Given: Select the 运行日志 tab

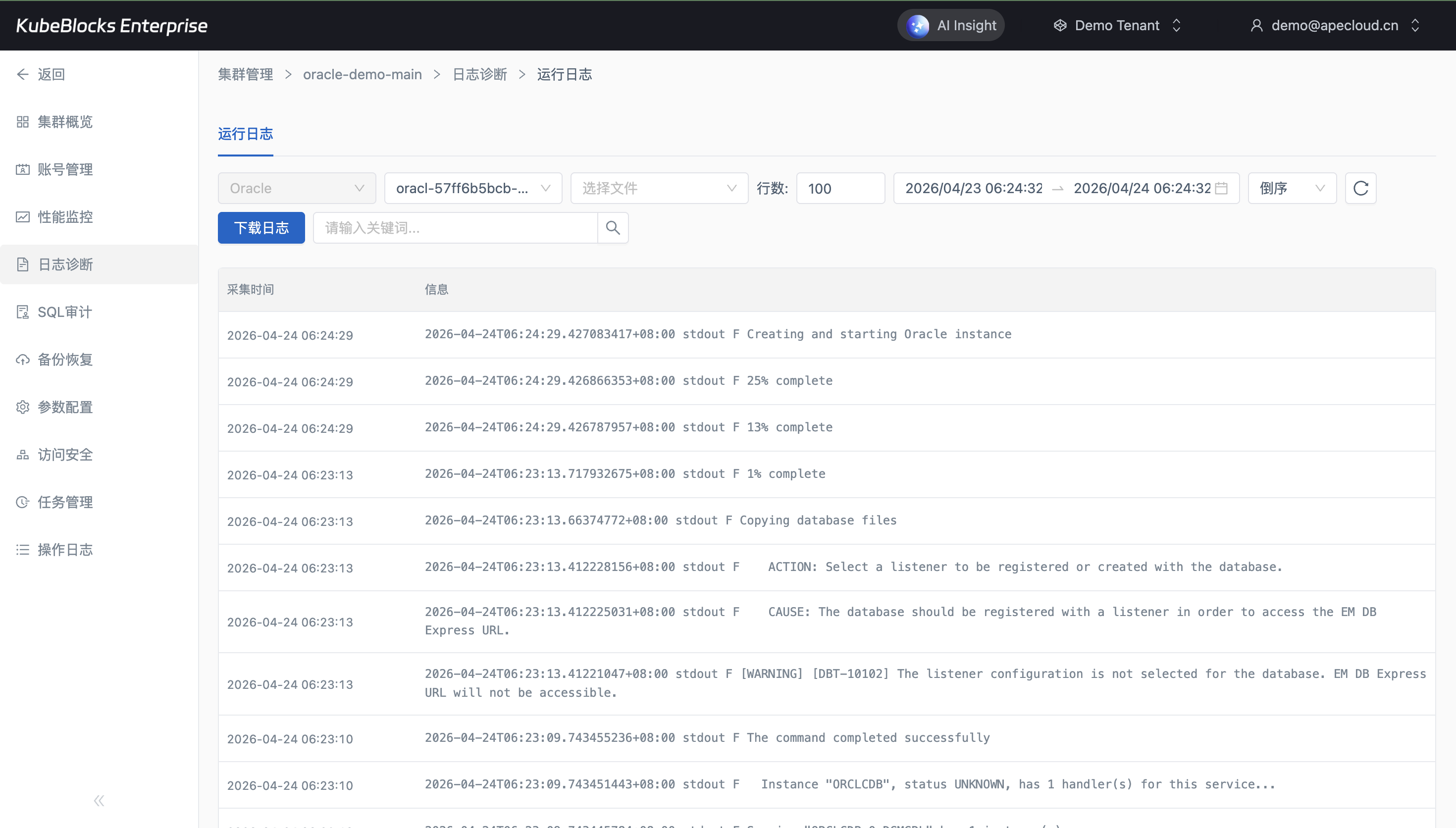Looking at the screenshot, I should click(x=245, y=134).
